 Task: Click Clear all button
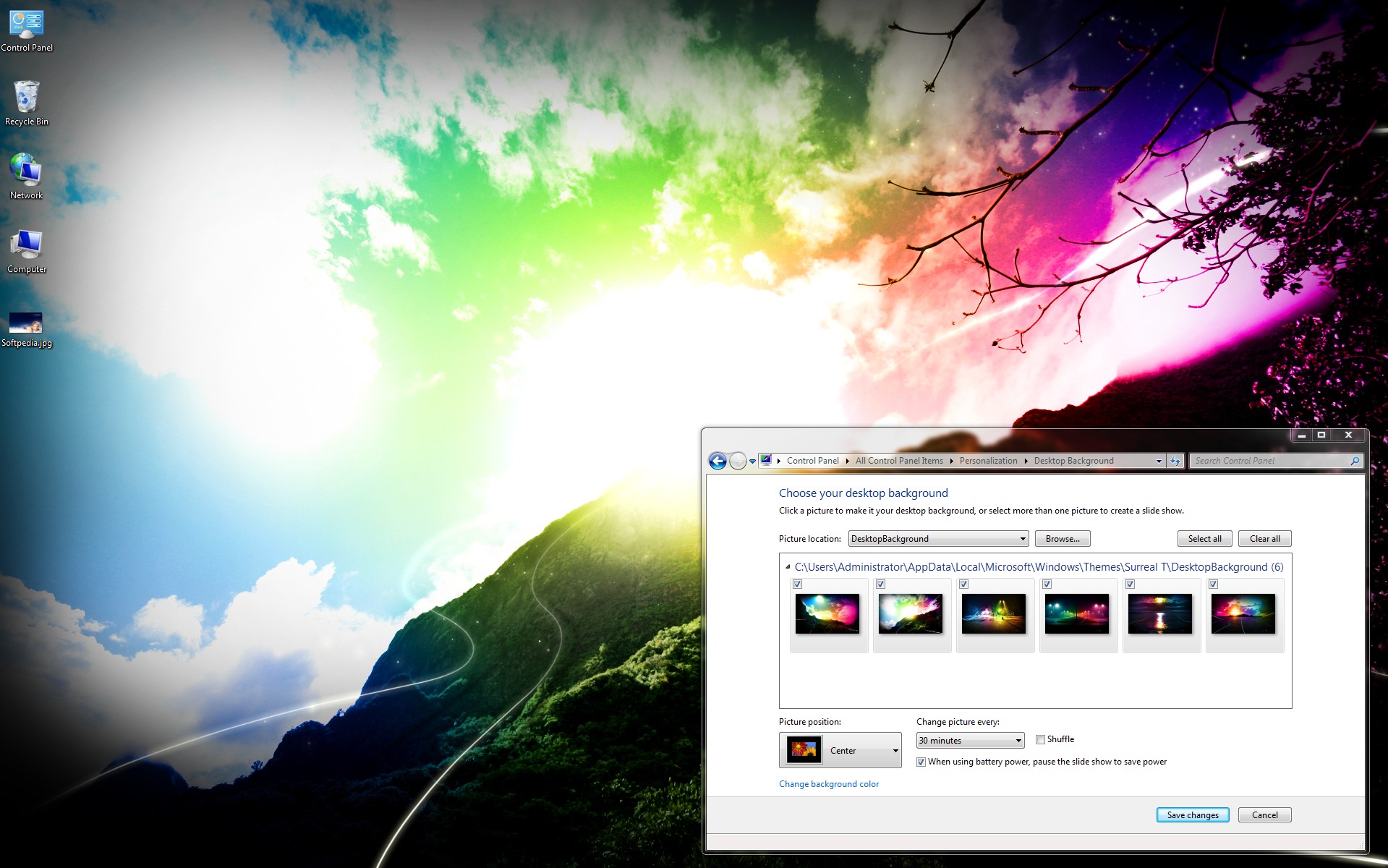[1264, 539]
